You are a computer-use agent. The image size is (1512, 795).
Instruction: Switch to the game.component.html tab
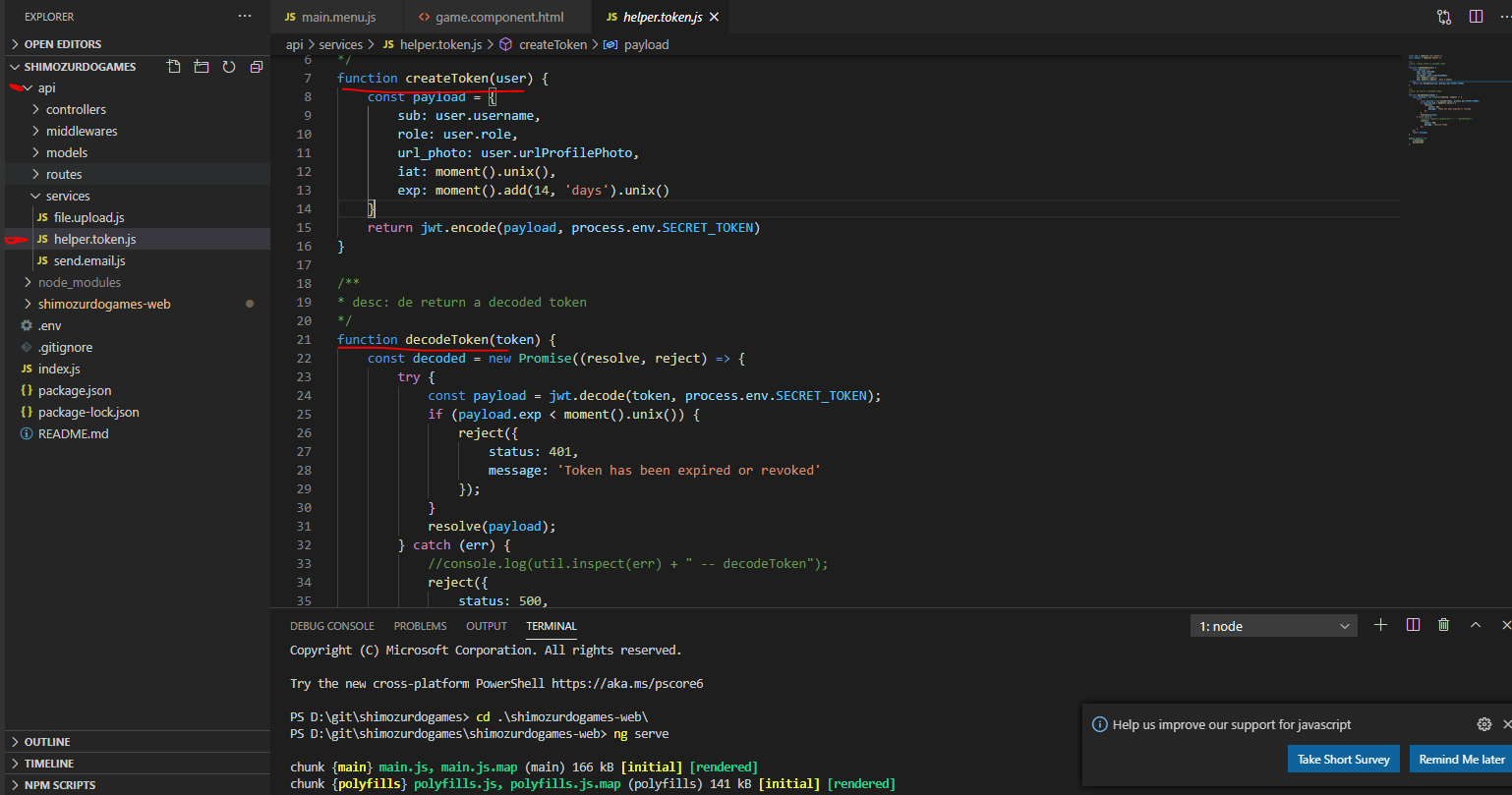click(x=498, y=18)
